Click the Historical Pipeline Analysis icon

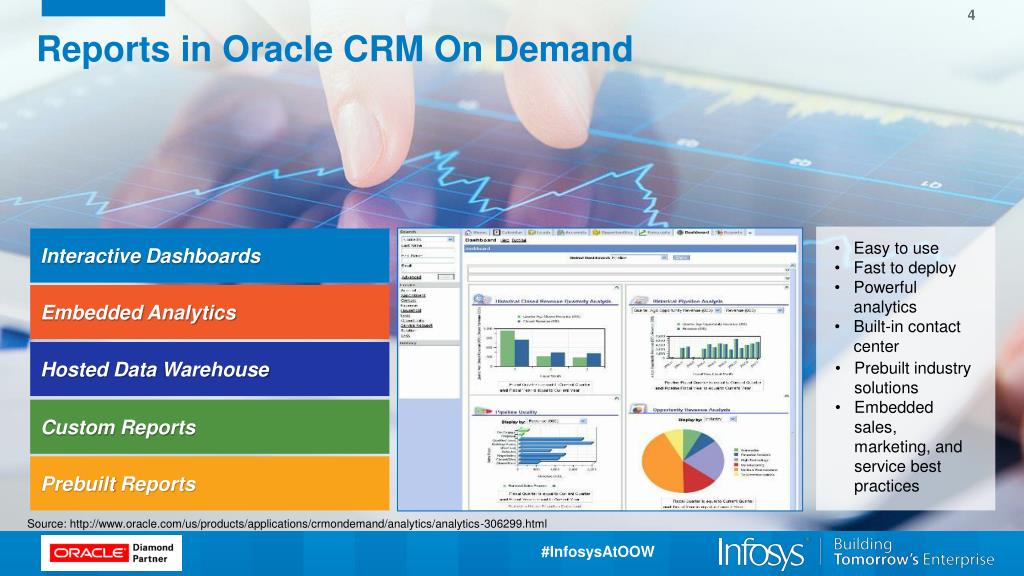click(x=638, y=300)
